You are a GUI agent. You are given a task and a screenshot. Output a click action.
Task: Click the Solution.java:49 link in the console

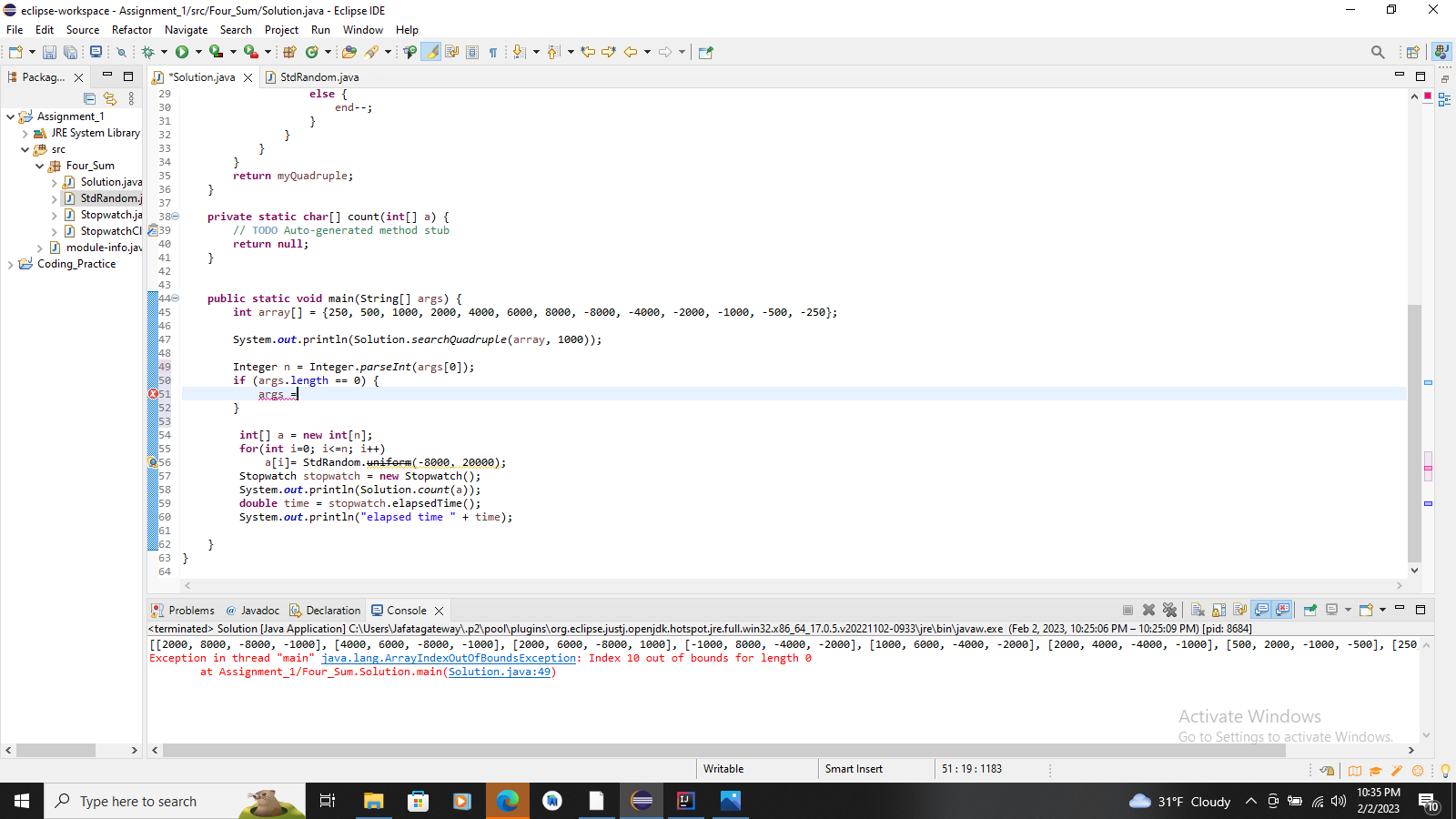point(500,672)
